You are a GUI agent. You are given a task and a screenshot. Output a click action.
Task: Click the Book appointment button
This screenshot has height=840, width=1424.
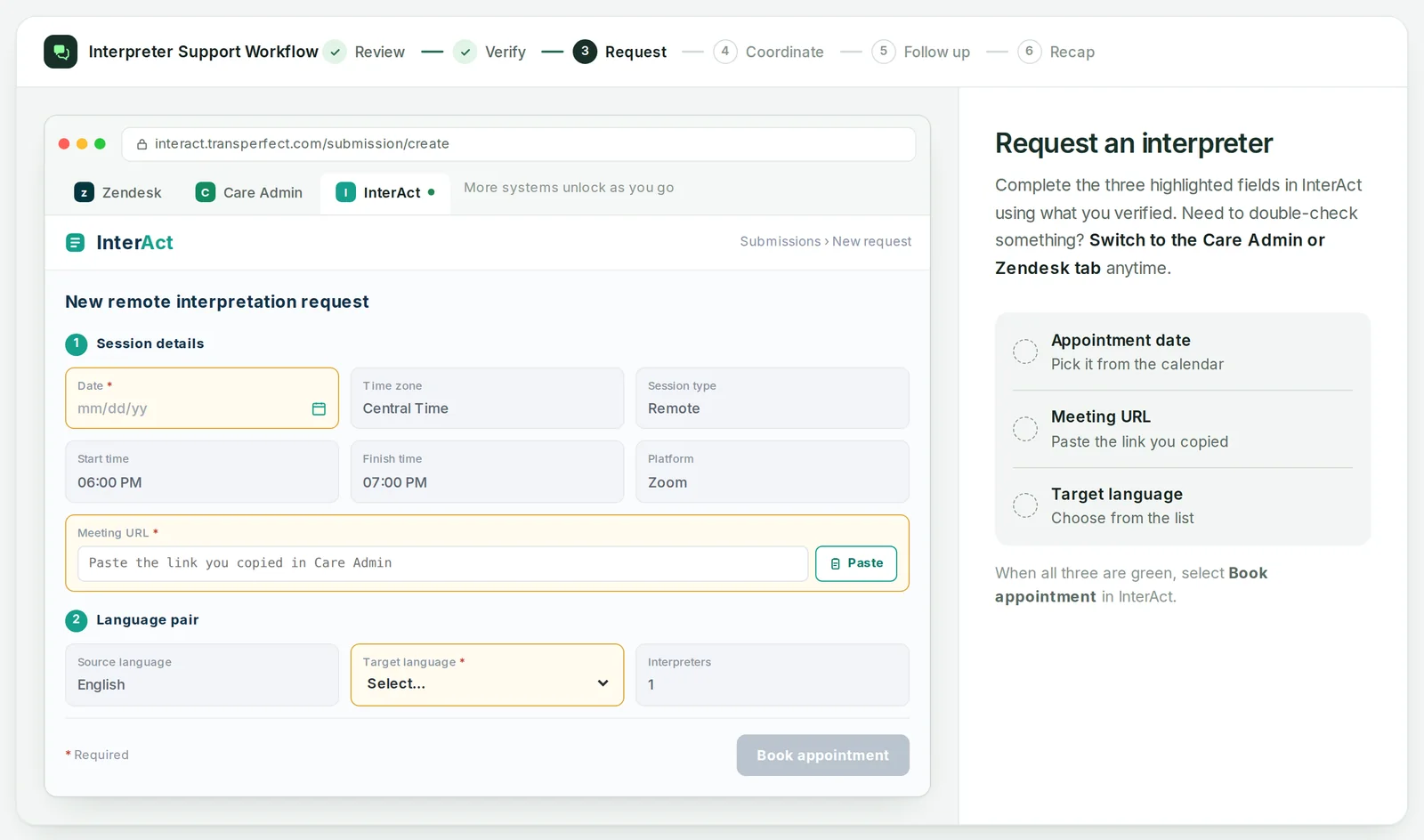pyautogui.click(x=823, y=755)
